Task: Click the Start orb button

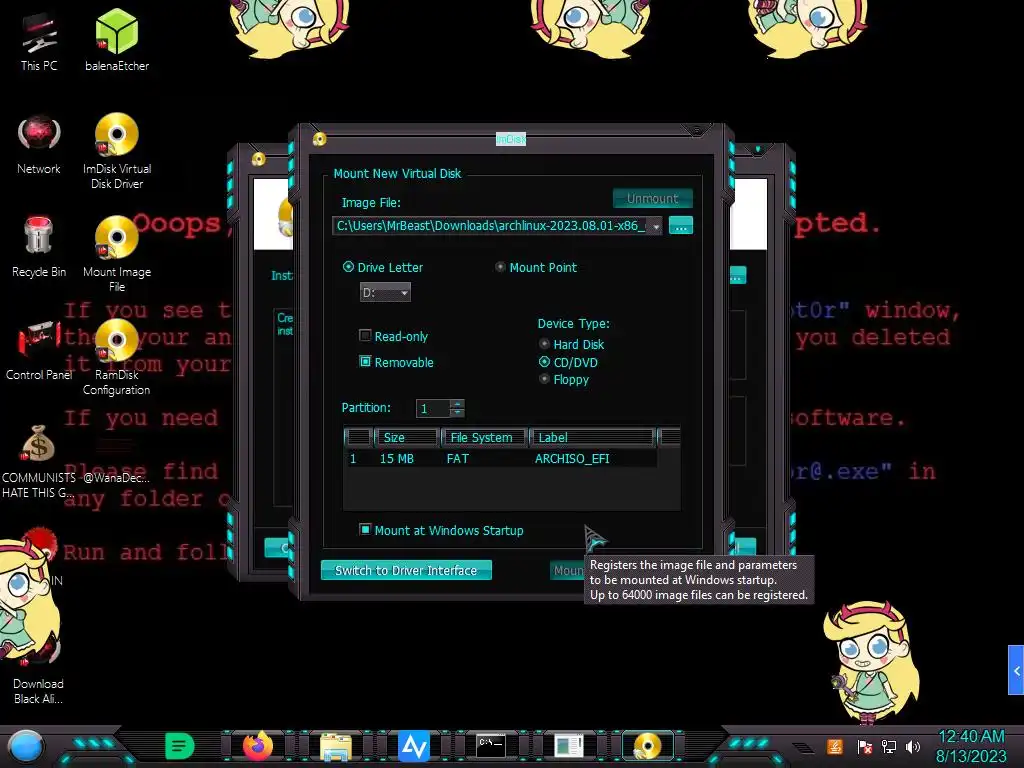Action: pos(26,747)
